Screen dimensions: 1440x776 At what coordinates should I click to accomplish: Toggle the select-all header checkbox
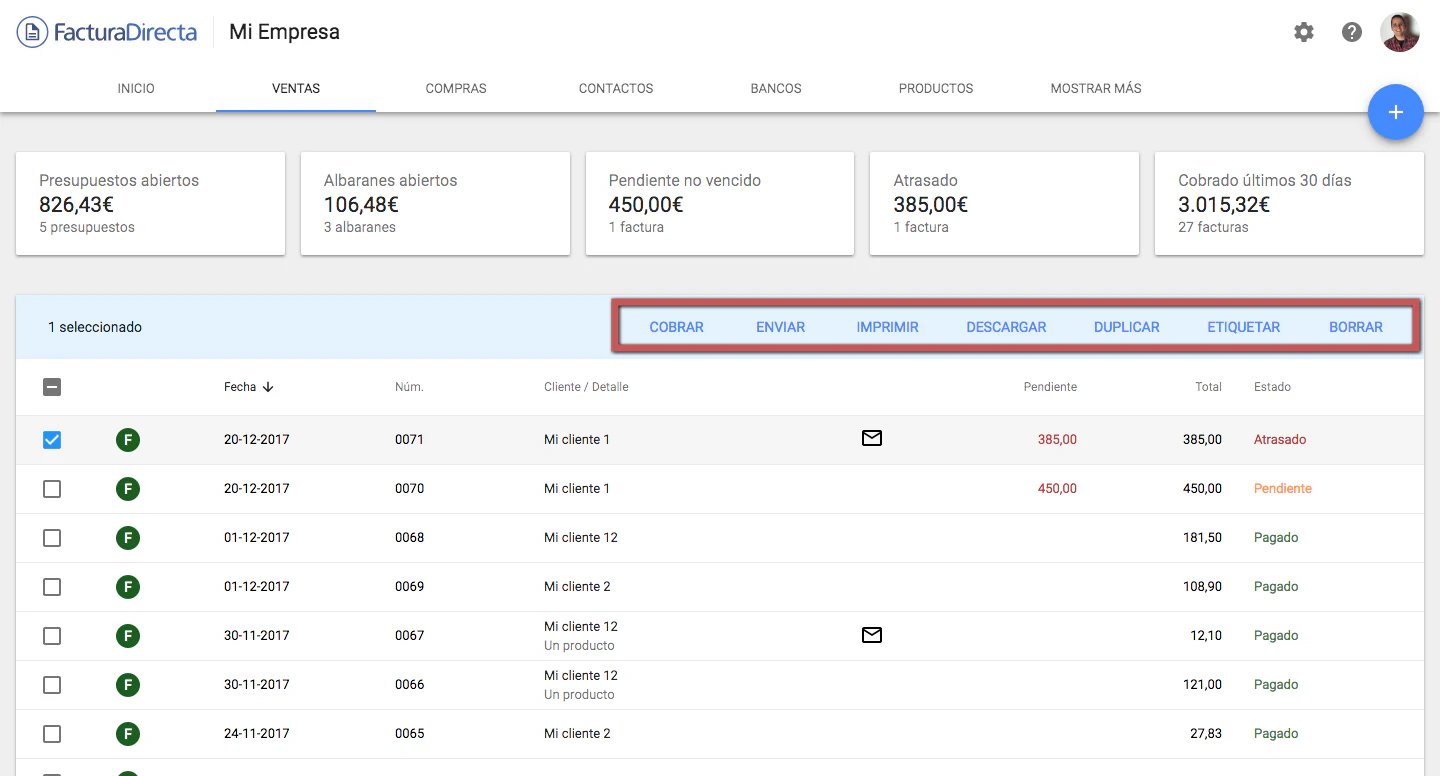pos(52,387)
